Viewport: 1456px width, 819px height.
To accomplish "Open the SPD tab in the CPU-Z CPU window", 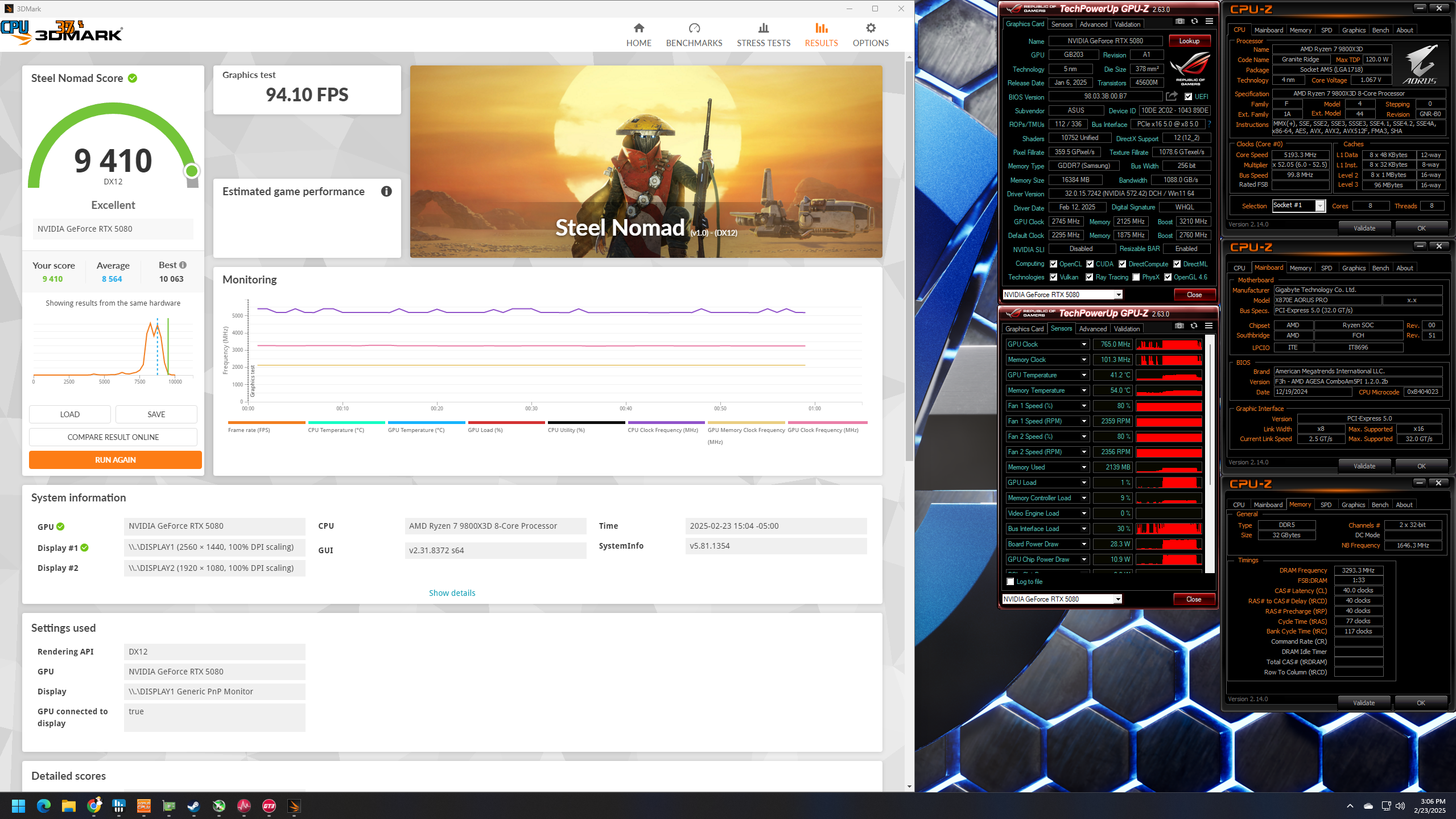I will click(x=1326, y=30).
